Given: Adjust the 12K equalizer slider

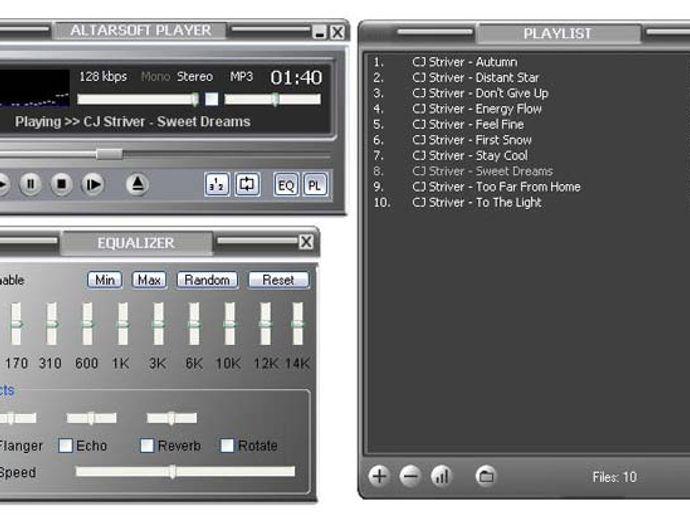Looking at the screenshot, I should (265, 324).
